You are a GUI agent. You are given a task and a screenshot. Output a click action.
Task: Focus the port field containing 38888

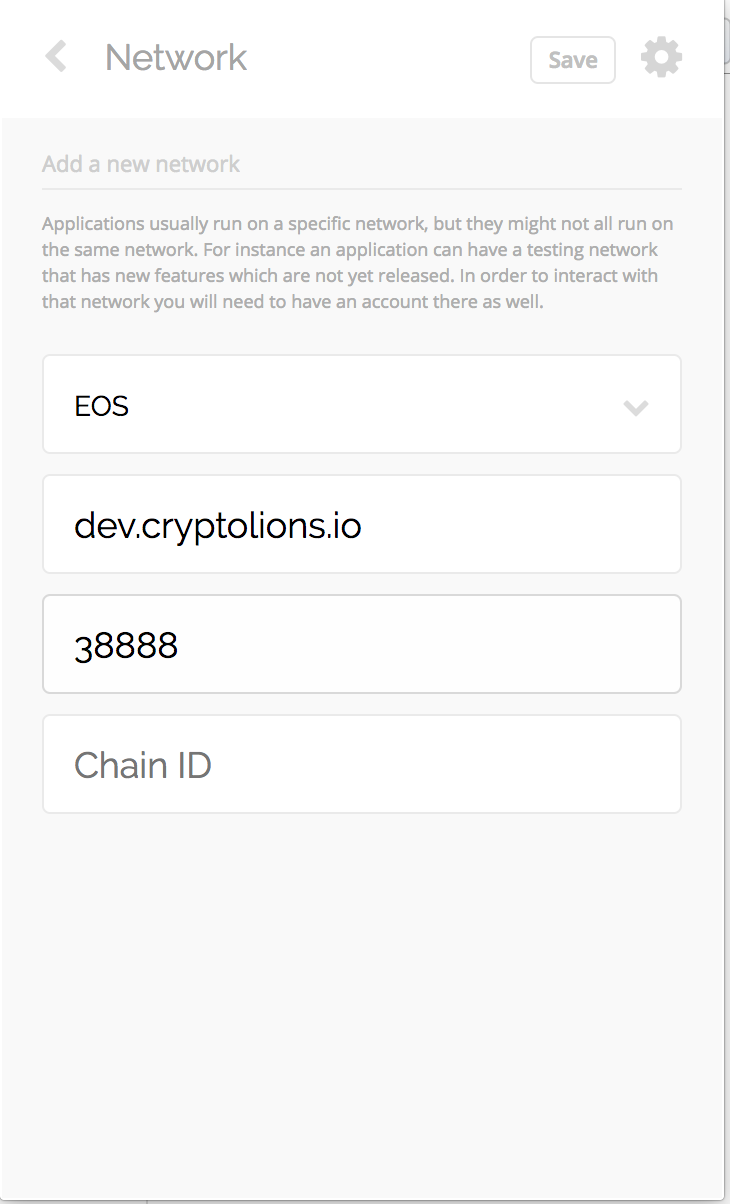pyautogui.click(x=361, y=644)
